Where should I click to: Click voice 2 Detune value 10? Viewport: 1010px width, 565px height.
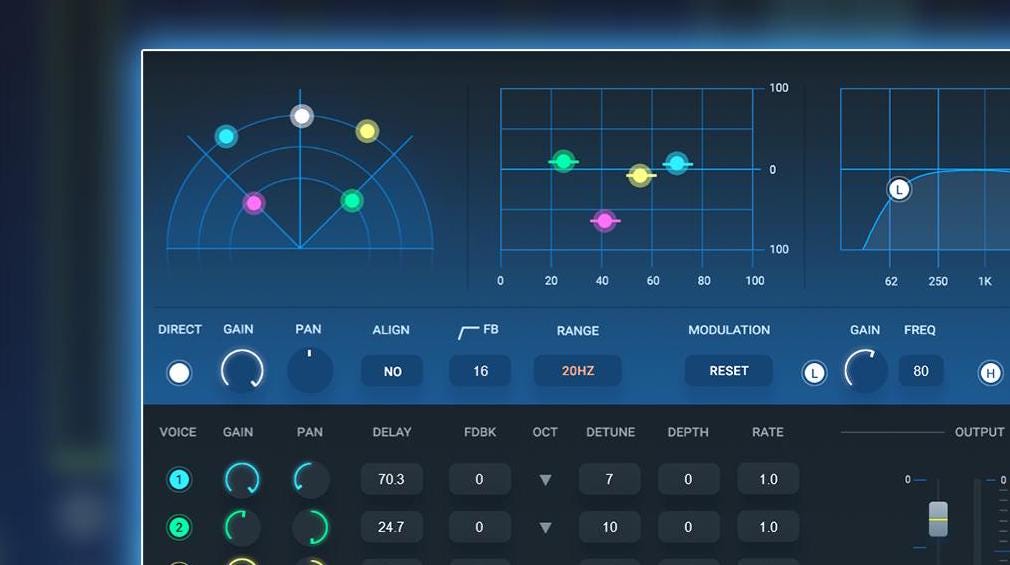pyautogui.click(x=609, y=527)
